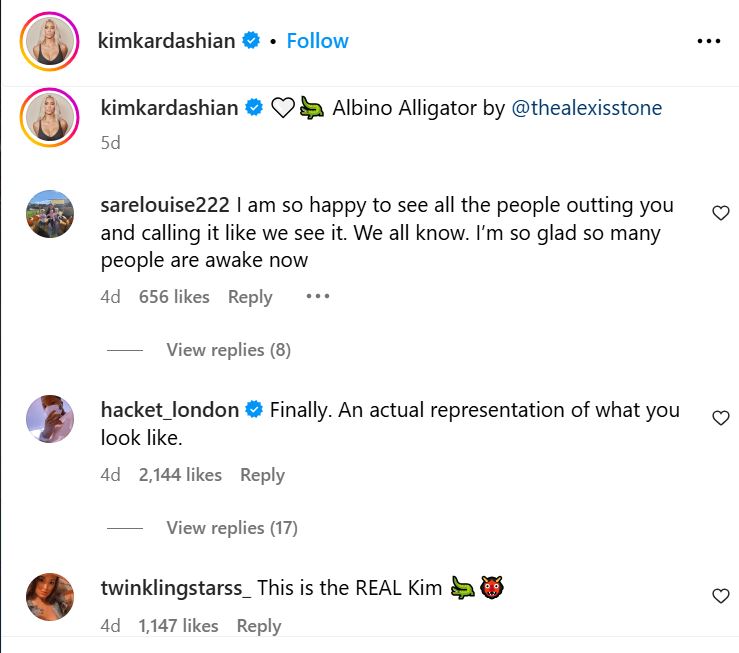Open the hacket_london username link

coord(170,410)
